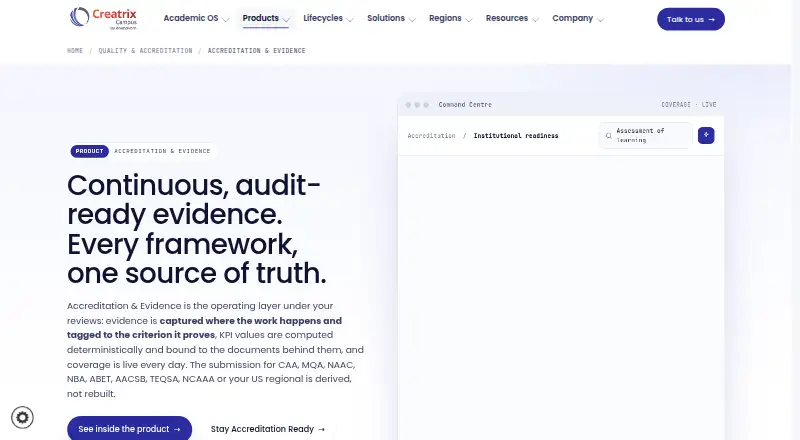Click the PRODUCT badge

[89, 151]
